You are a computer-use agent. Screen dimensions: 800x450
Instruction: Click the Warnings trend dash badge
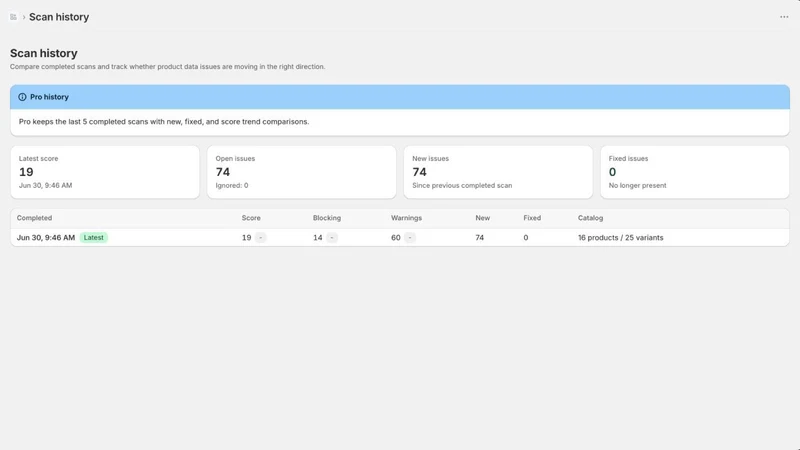[410, 238]
